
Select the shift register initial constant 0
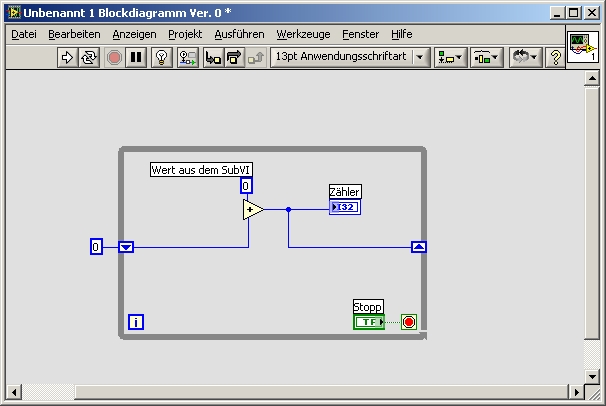96,246
